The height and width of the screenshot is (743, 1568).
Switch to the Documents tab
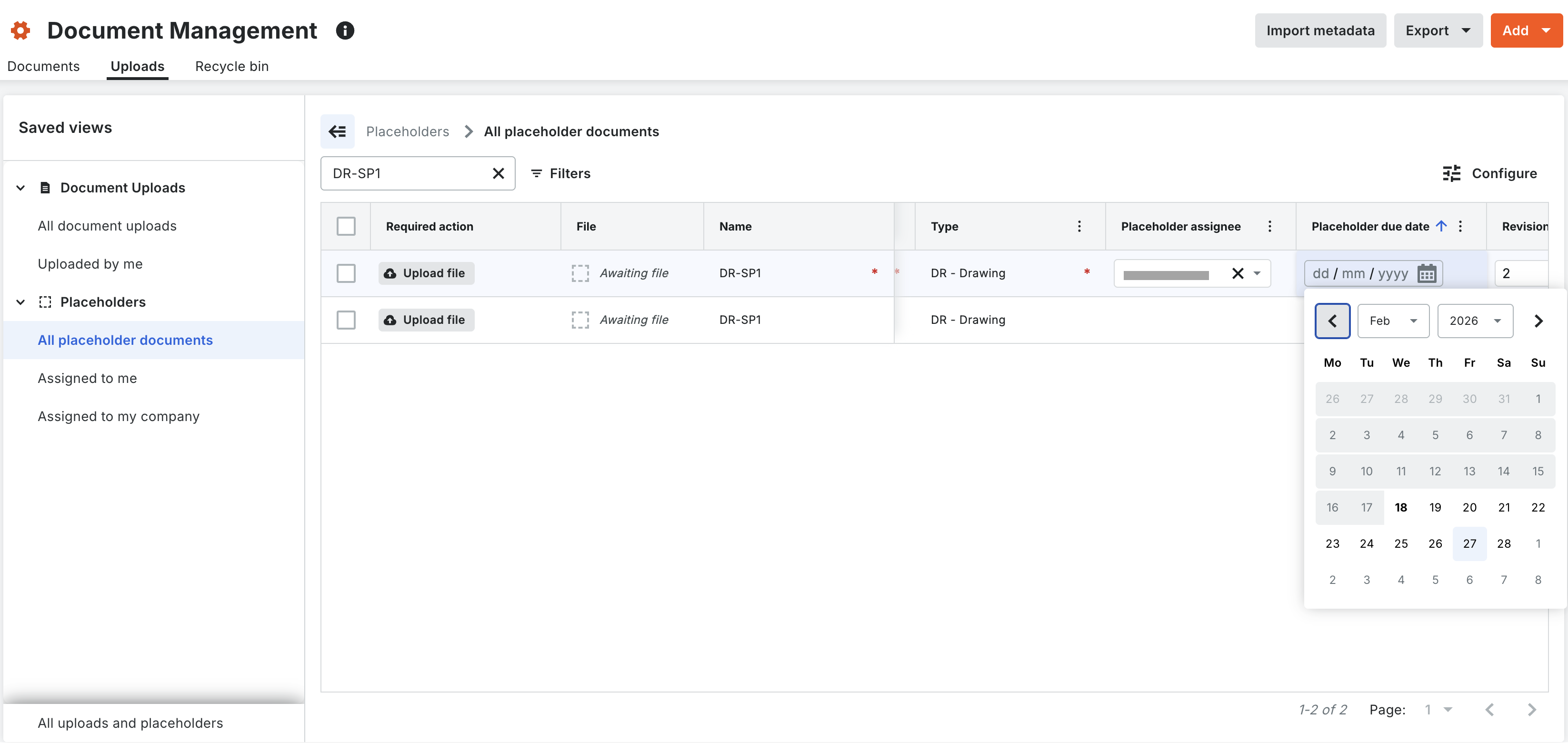(x=43, y=66)
